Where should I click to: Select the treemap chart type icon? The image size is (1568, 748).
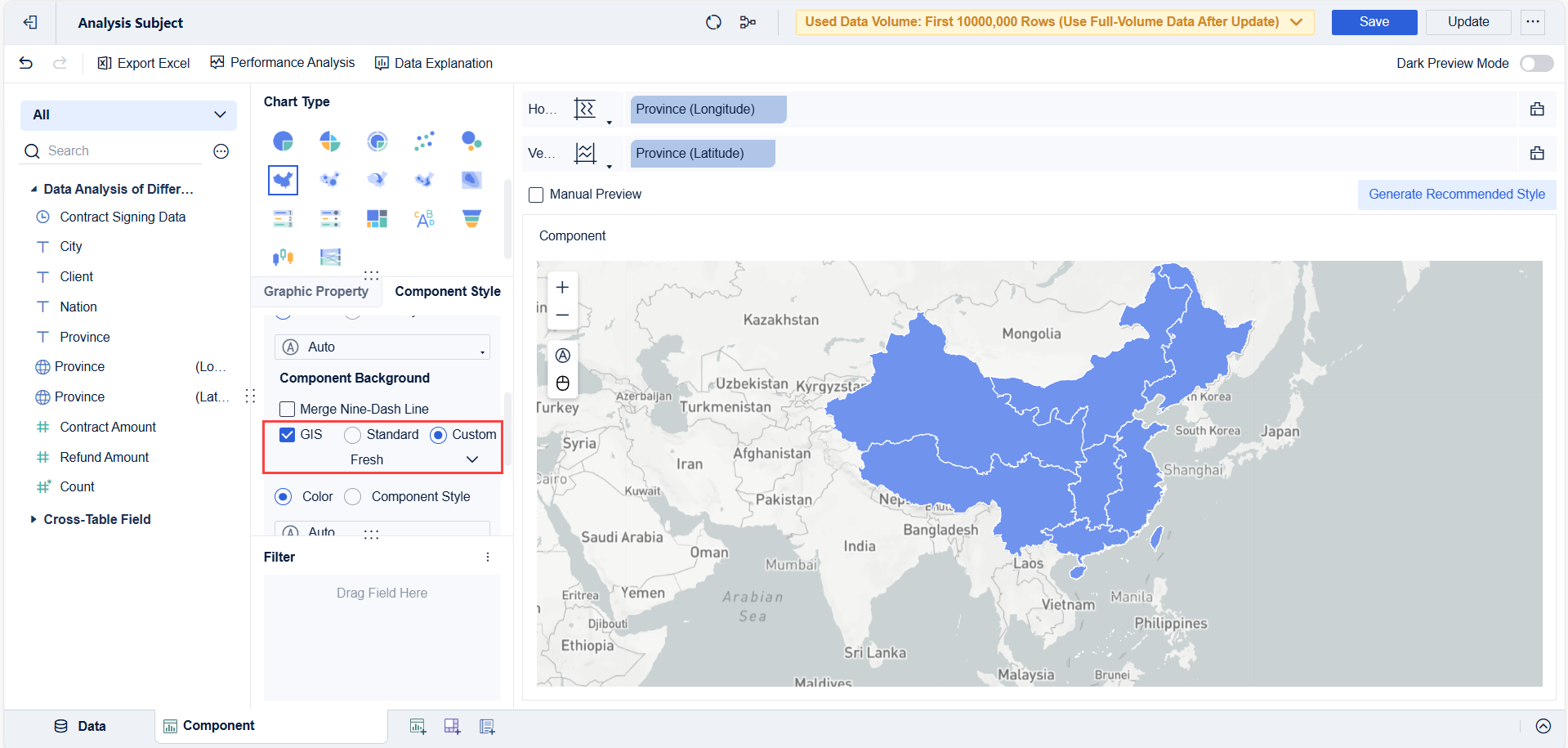point(377,218)
